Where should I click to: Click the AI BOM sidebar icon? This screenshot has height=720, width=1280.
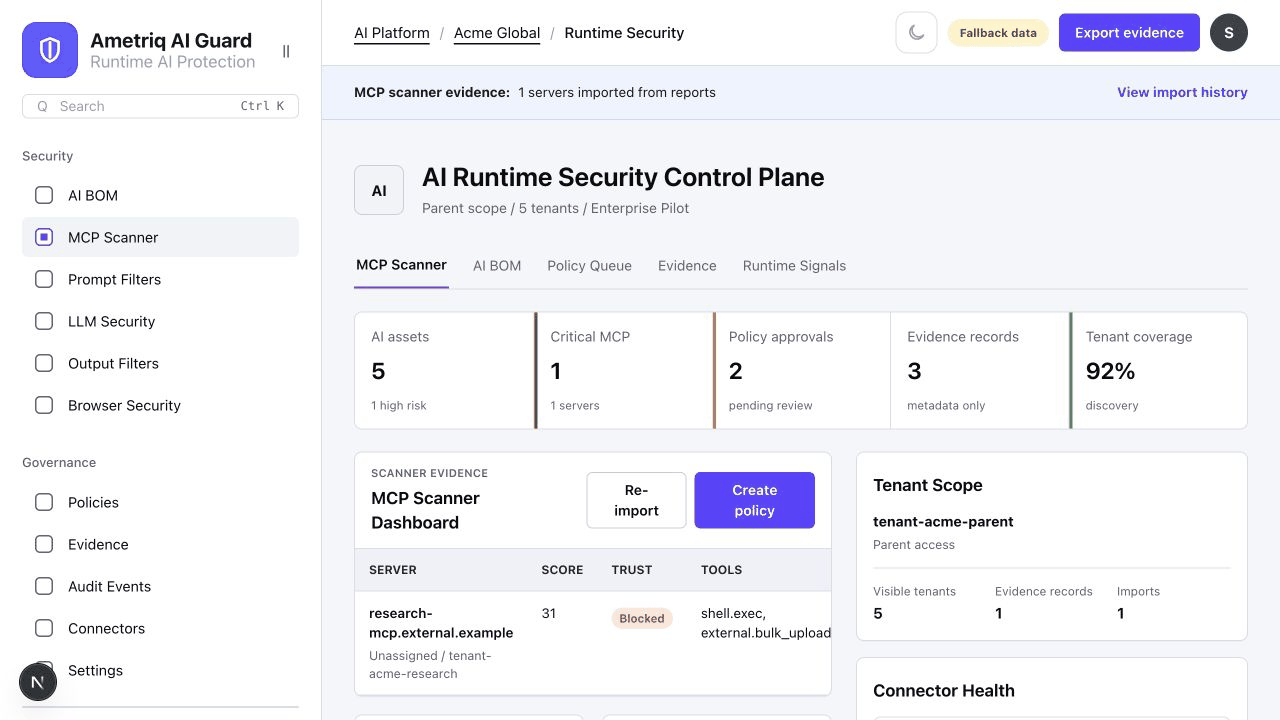click(x=44, y=195)
